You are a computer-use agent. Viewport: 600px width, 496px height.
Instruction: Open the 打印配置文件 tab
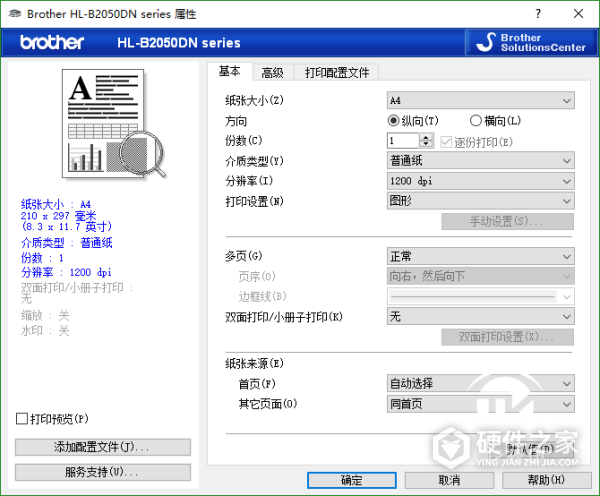tap(337, 72)
